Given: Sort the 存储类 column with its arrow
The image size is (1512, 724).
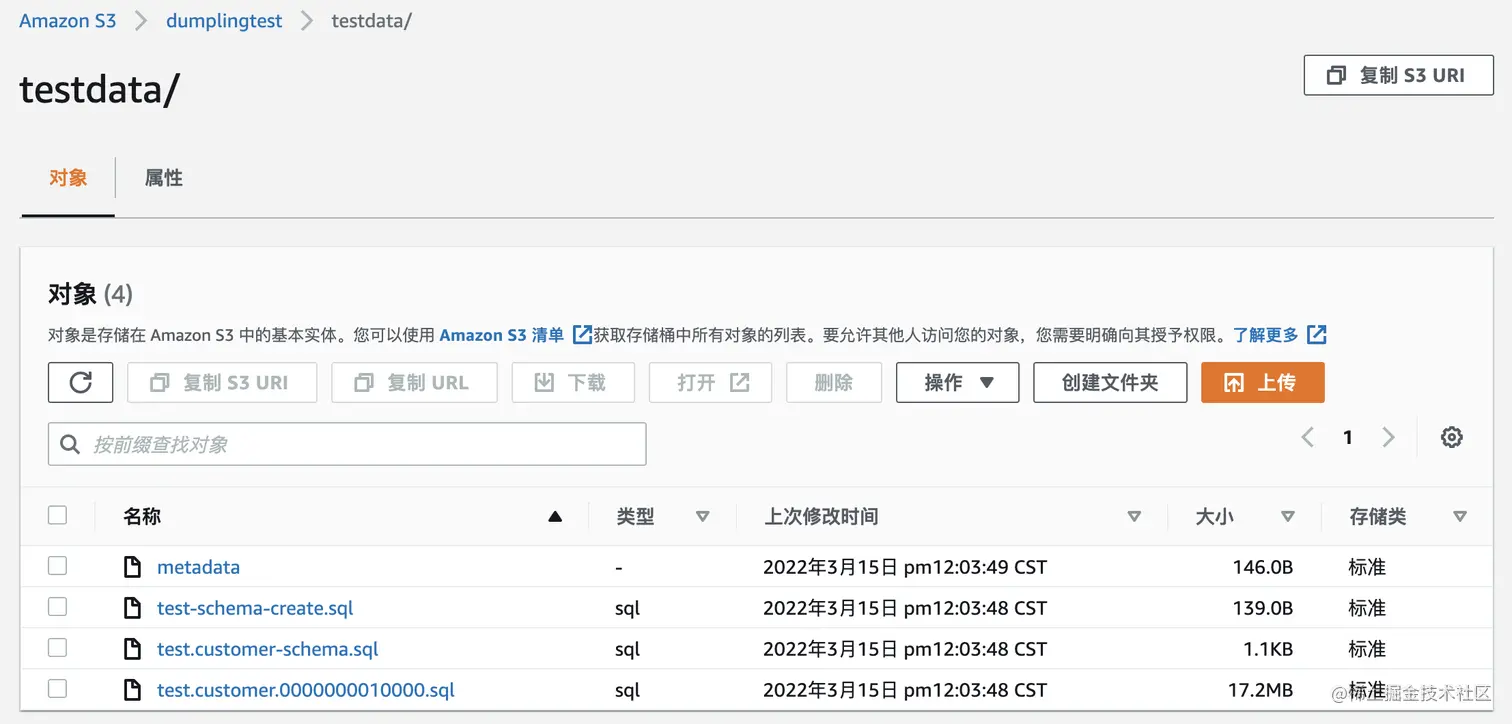Looking at the screenshot, I should 1460,517.
